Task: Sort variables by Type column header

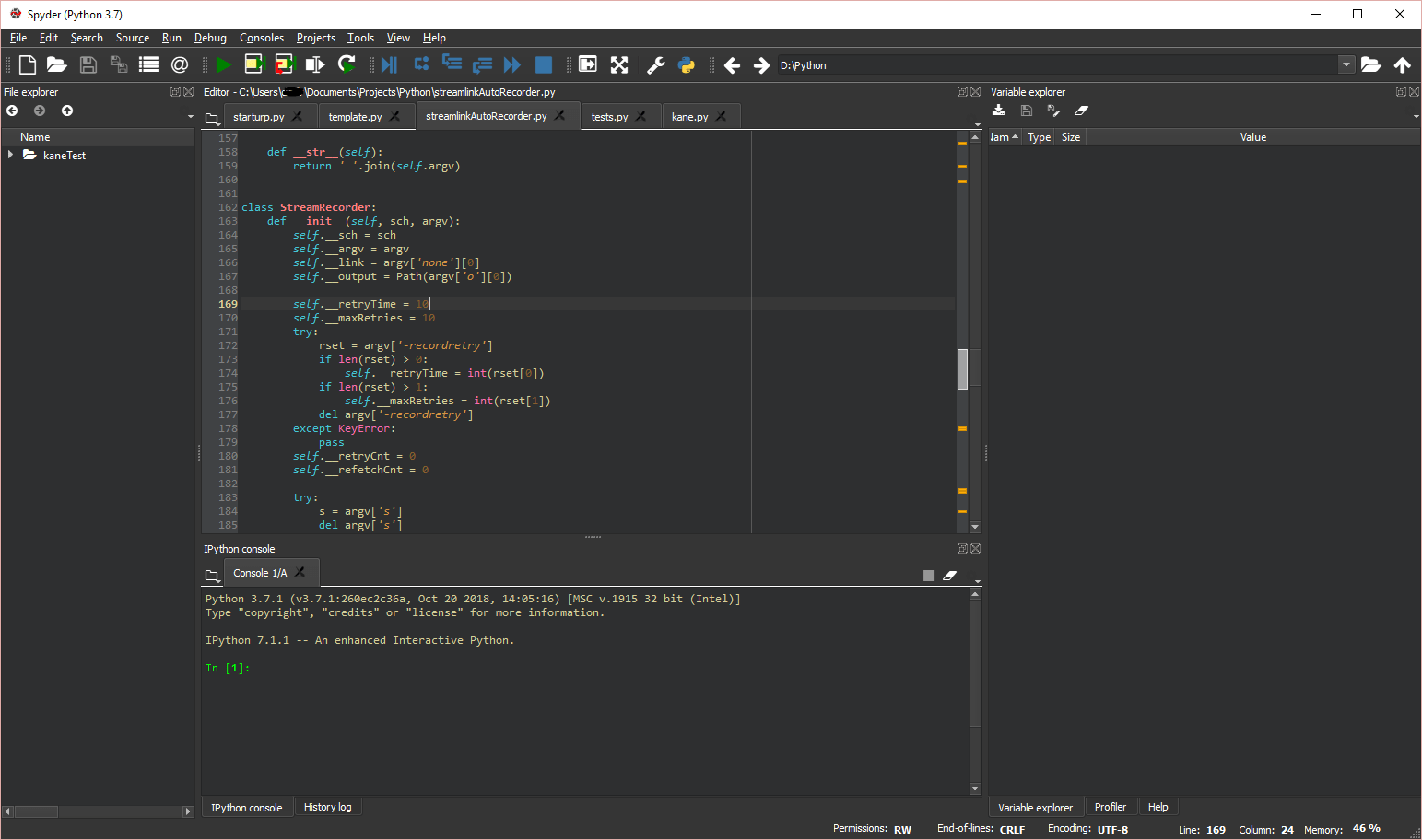Action: click(x=1039, y=137)
